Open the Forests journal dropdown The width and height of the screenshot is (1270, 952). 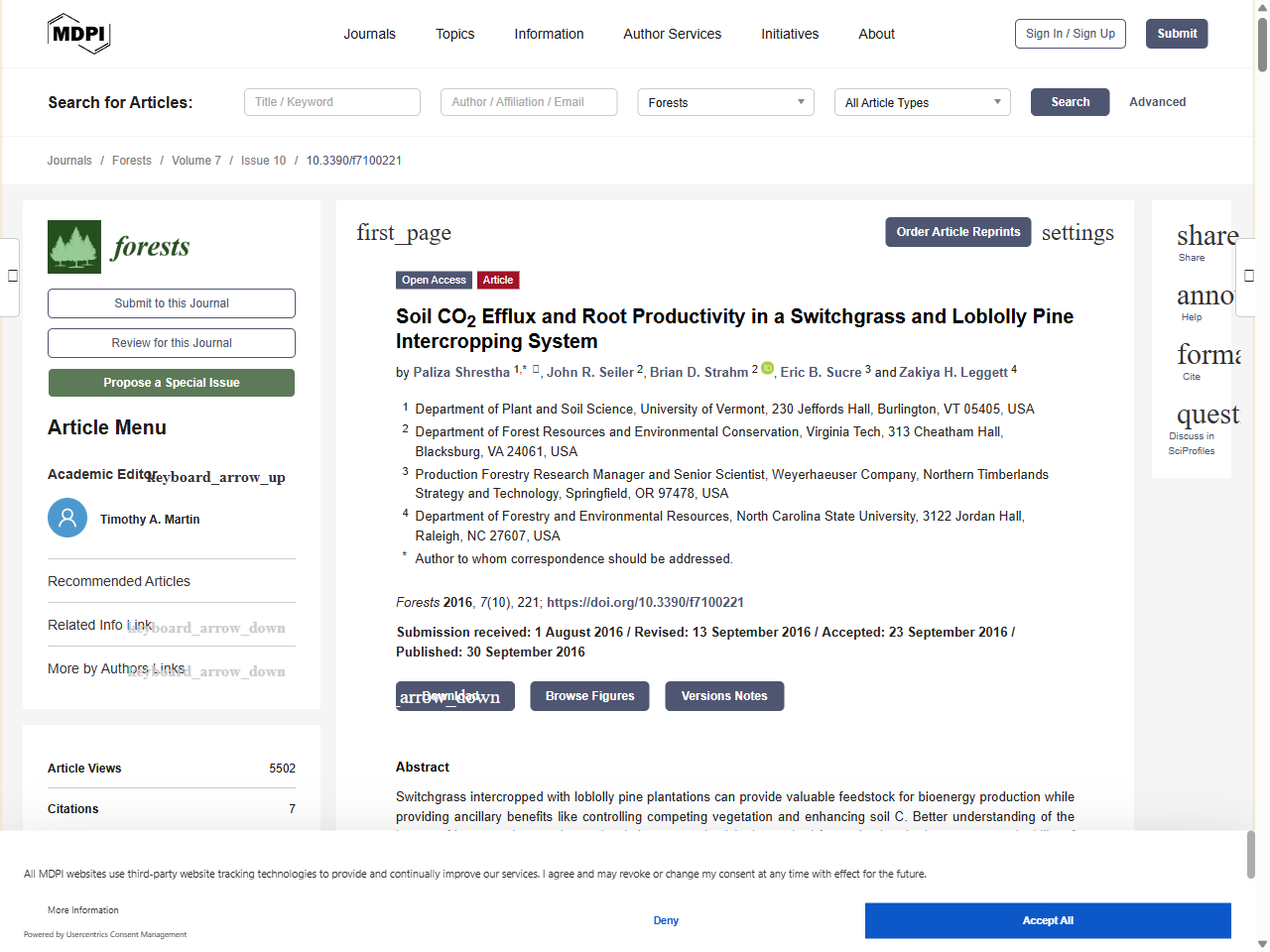tap(725, 102)
